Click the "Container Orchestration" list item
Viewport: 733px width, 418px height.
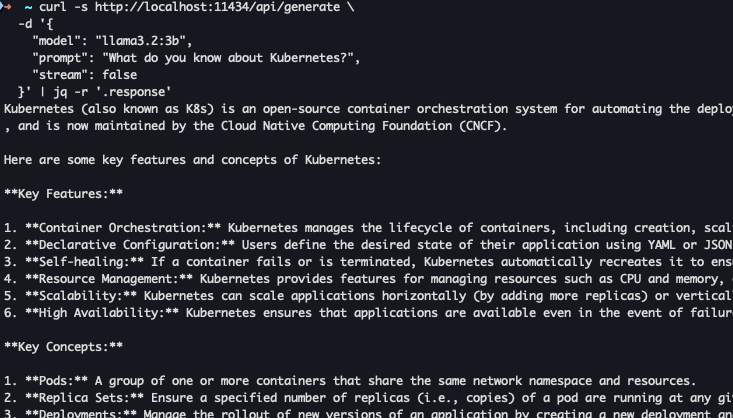368,228
